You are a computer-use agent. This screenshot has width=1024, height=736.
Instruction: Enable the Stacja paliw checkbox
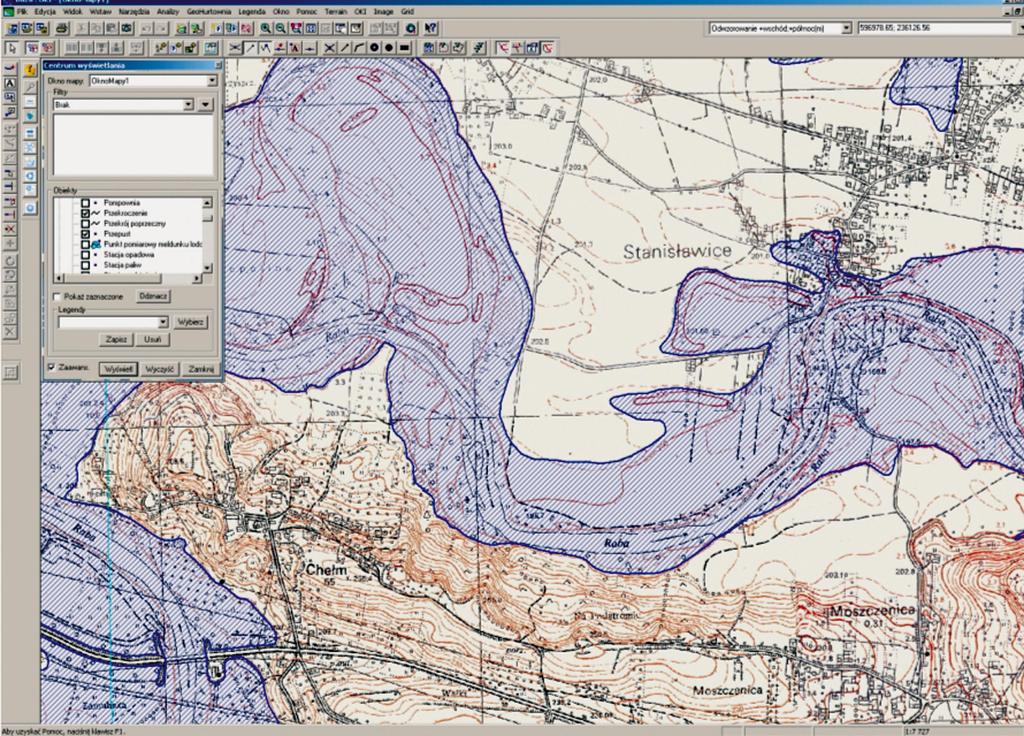tap(86, 265)
